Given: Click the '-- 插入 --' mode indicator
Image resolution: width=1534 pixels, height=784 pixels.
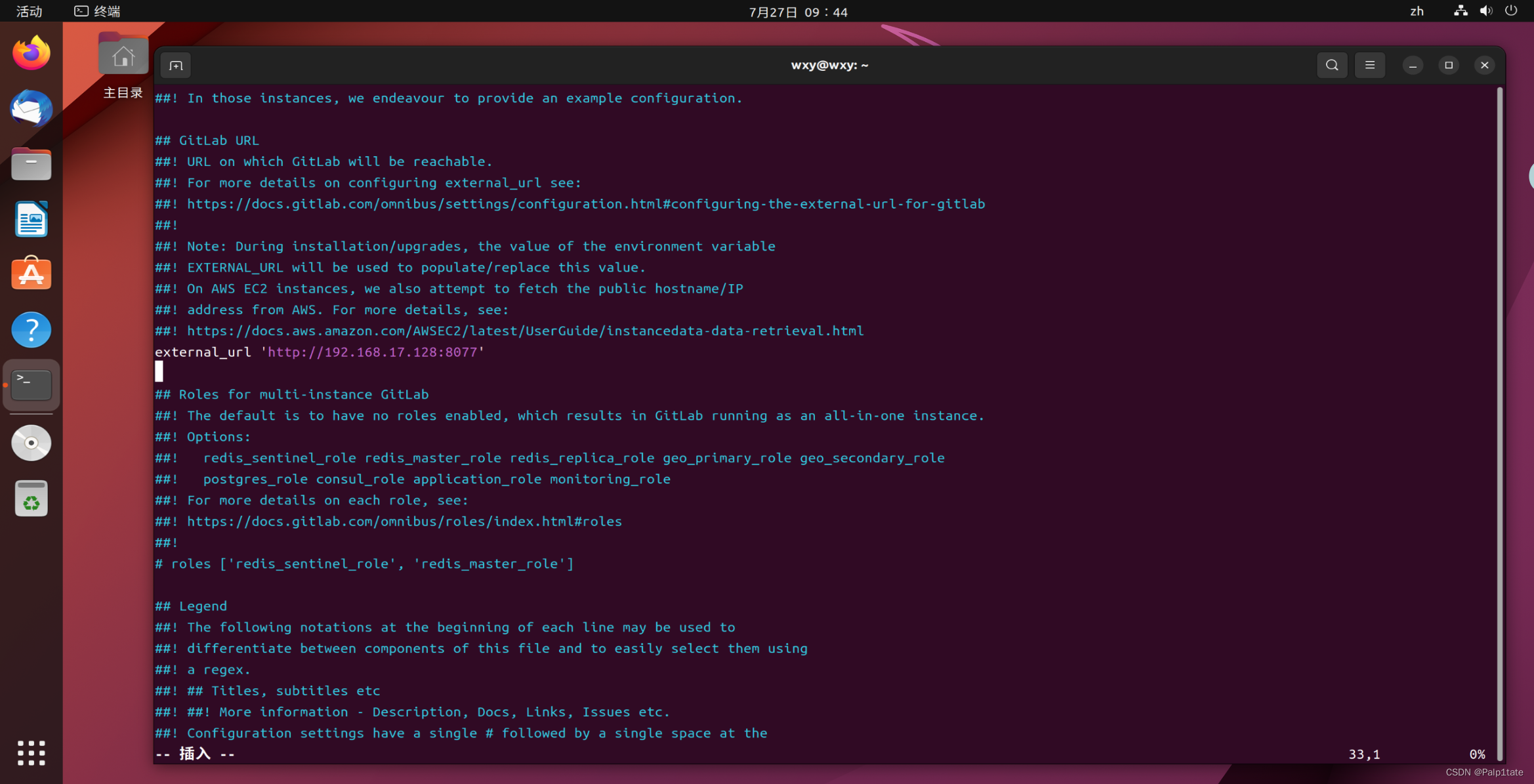Looking at the screenshot, I should pyautogui.click(x=195, y=754).
